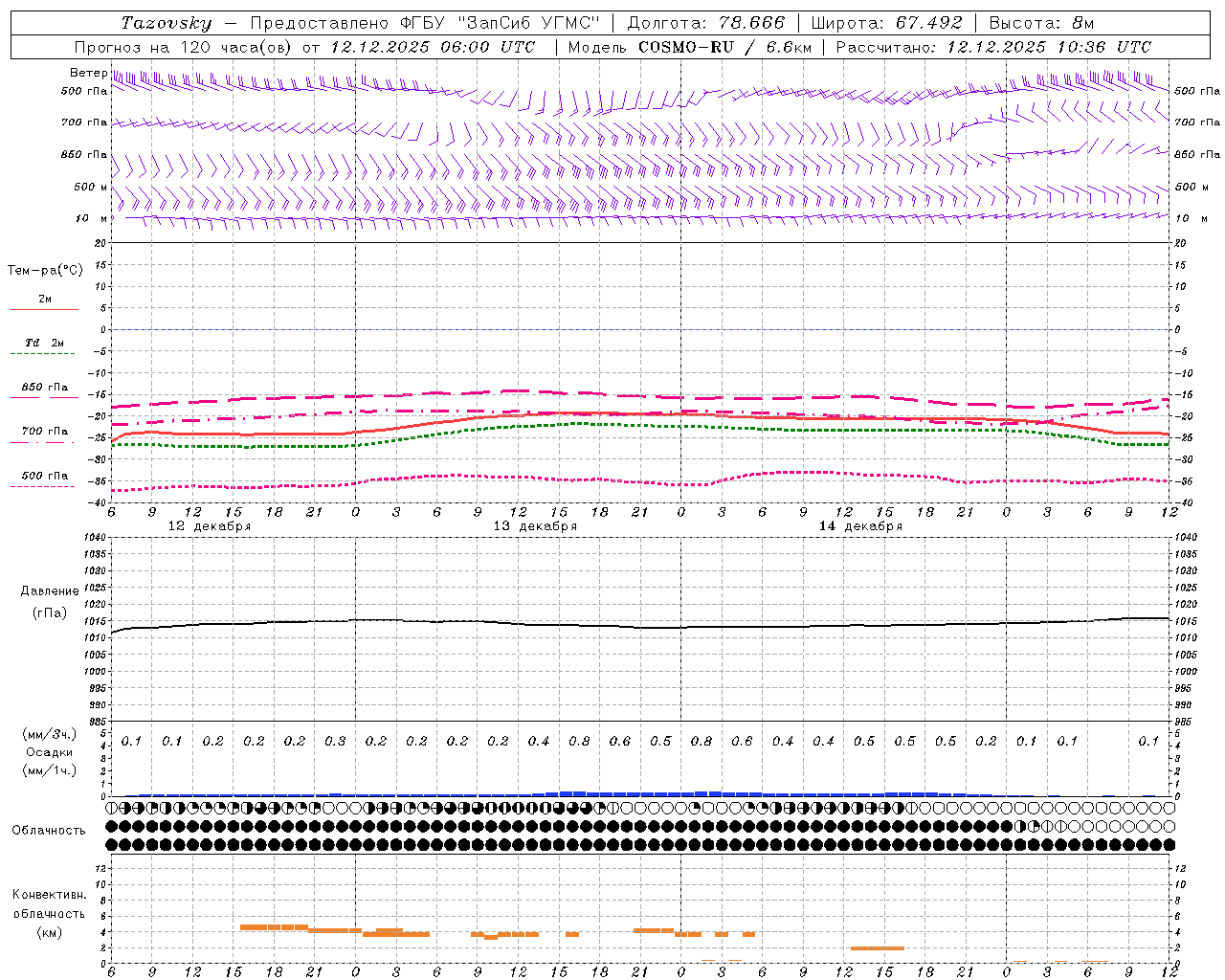Click the precipitation value "0.3"
The width and height of the screenshot is (1225, 980).
pyautogui.click(x=335, y=741)
